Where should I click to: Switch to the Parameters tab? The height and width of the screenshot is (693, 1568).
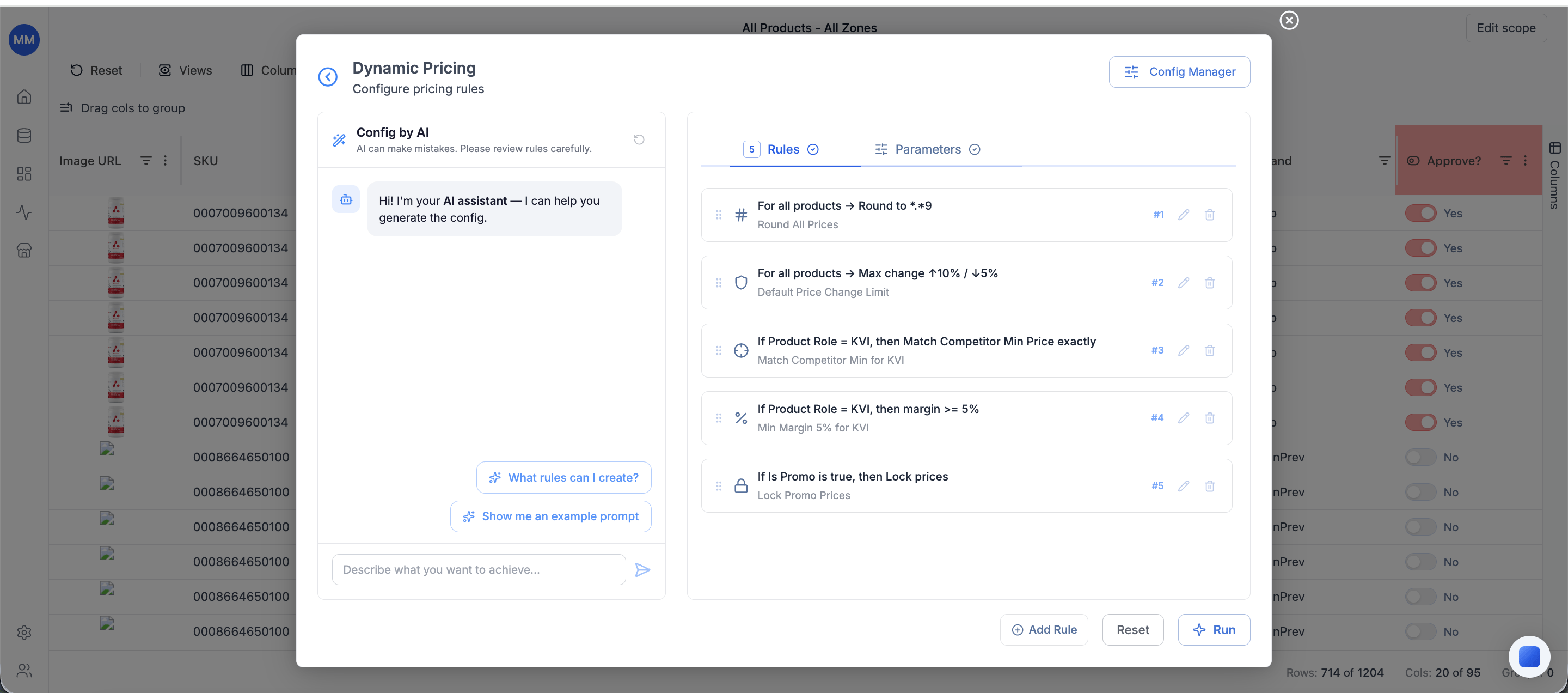pos(927,149)
